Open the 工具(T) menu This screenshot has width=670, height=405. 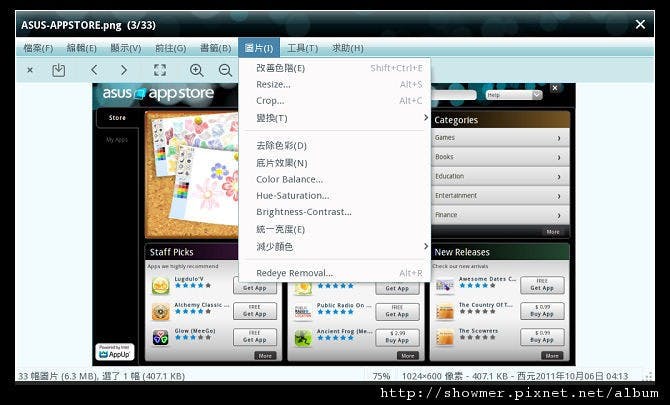(x=303, y=48)
